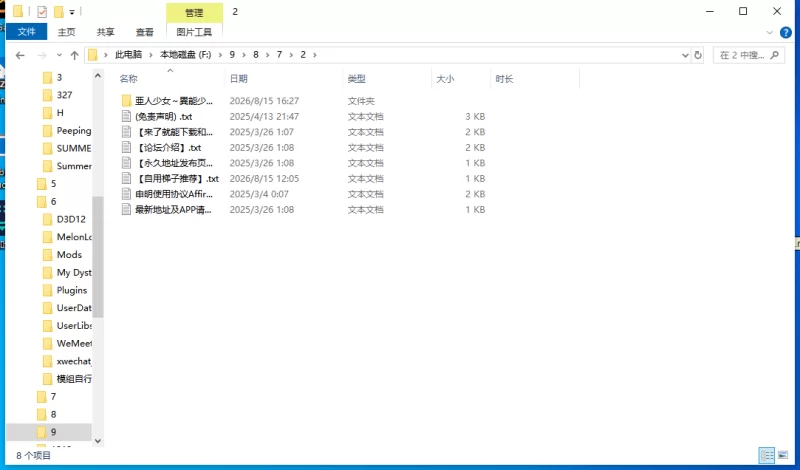
Task: Sort files by the 日期 column
Action: click(x=238, y=79)
